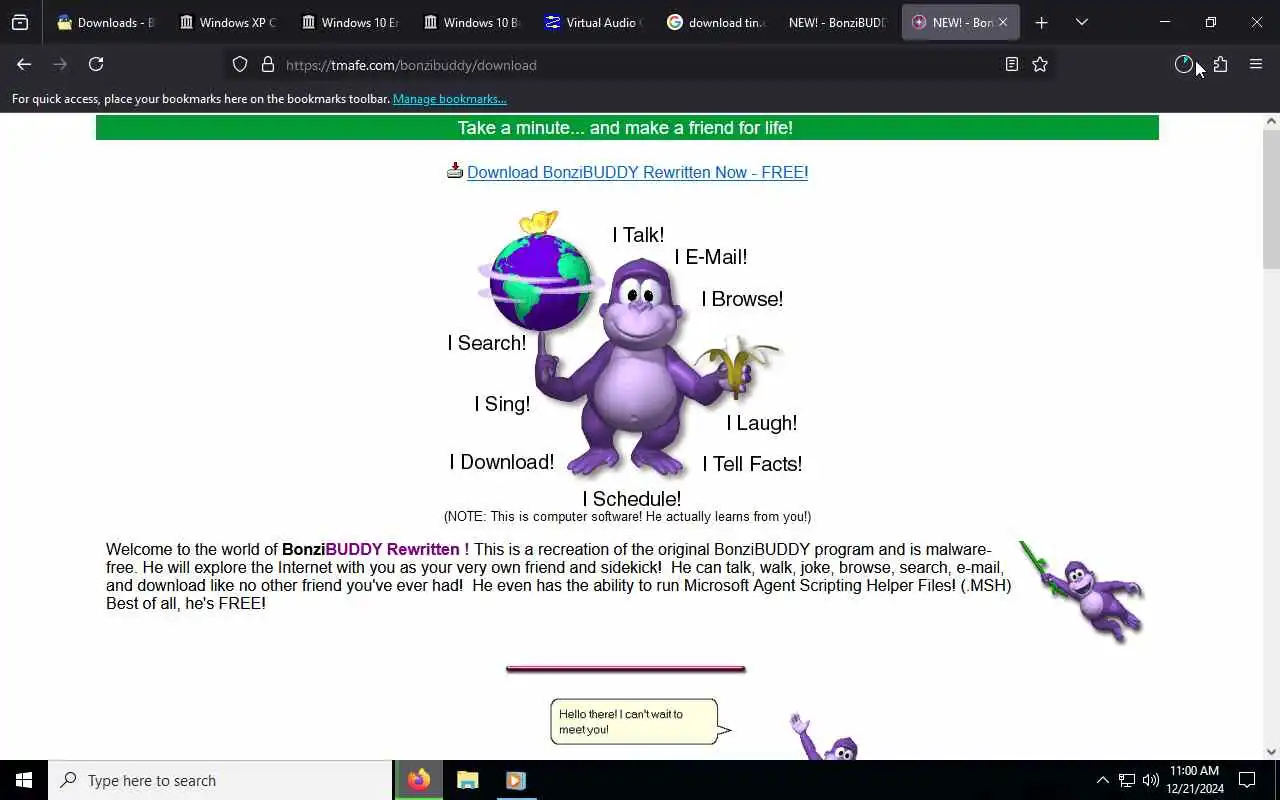Screen dimensions: 1280x800
Task: Click 'I Download!' text
Action: 502,462
